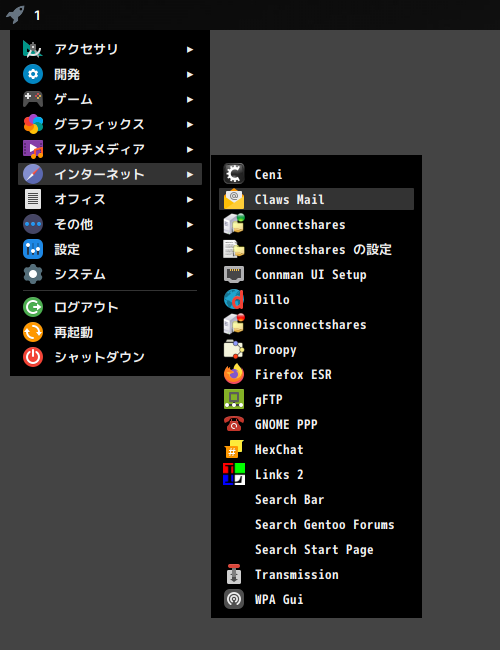Choose Search Start Page entry
This screenshot has width=500, height=650.
tap(316, 549)
